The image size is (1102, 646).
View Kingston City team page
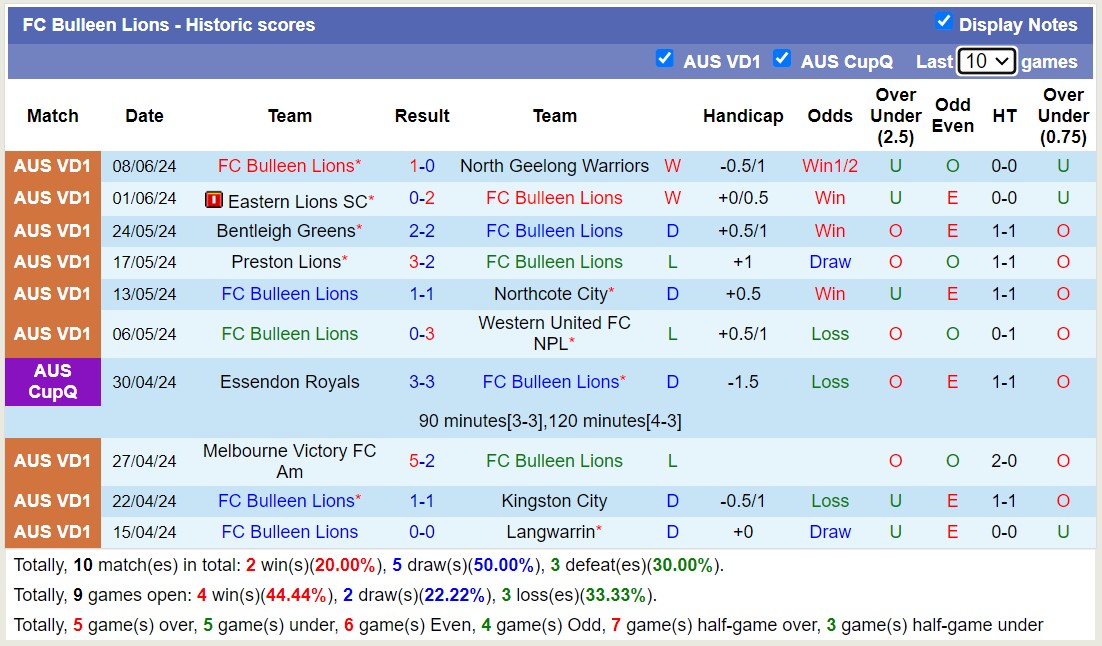(x=554, y=501)
